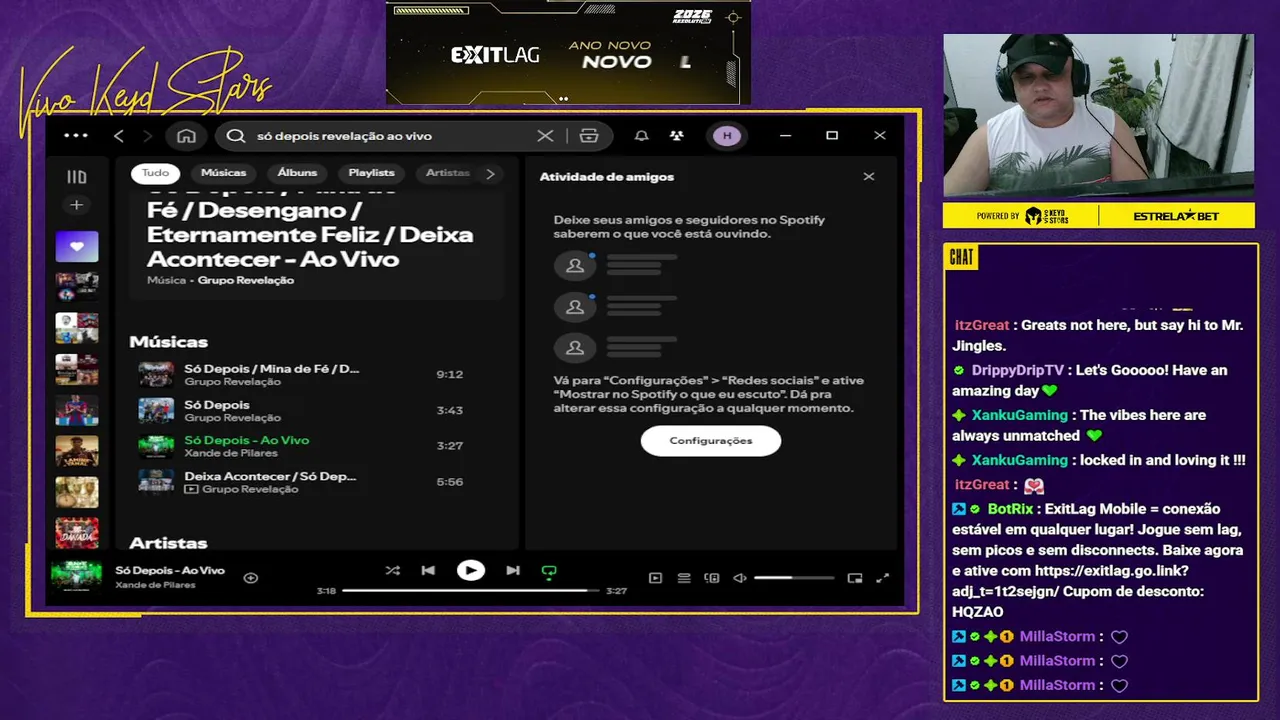Open Xande de Pilares link in player bar

(x=155, y=585)
